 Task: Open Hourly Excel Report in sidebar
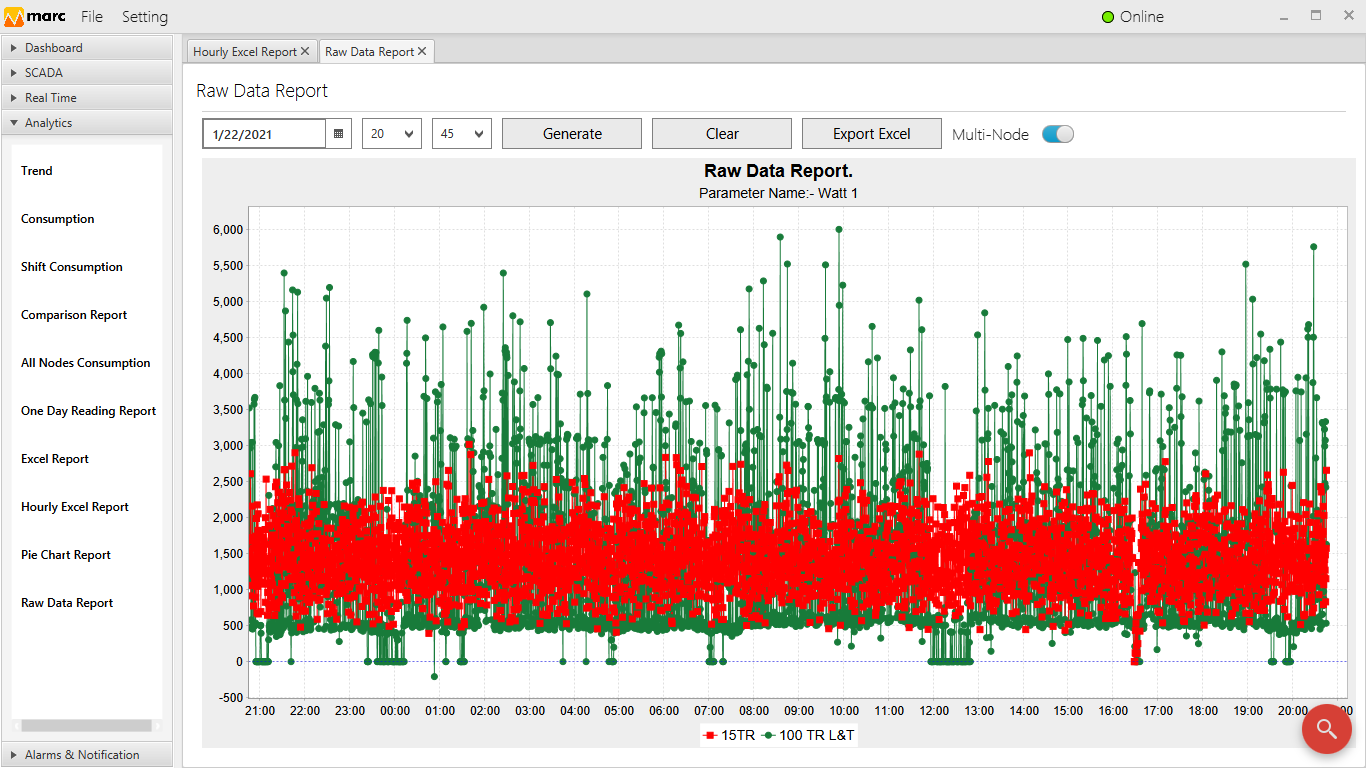[x=75, y=507]
